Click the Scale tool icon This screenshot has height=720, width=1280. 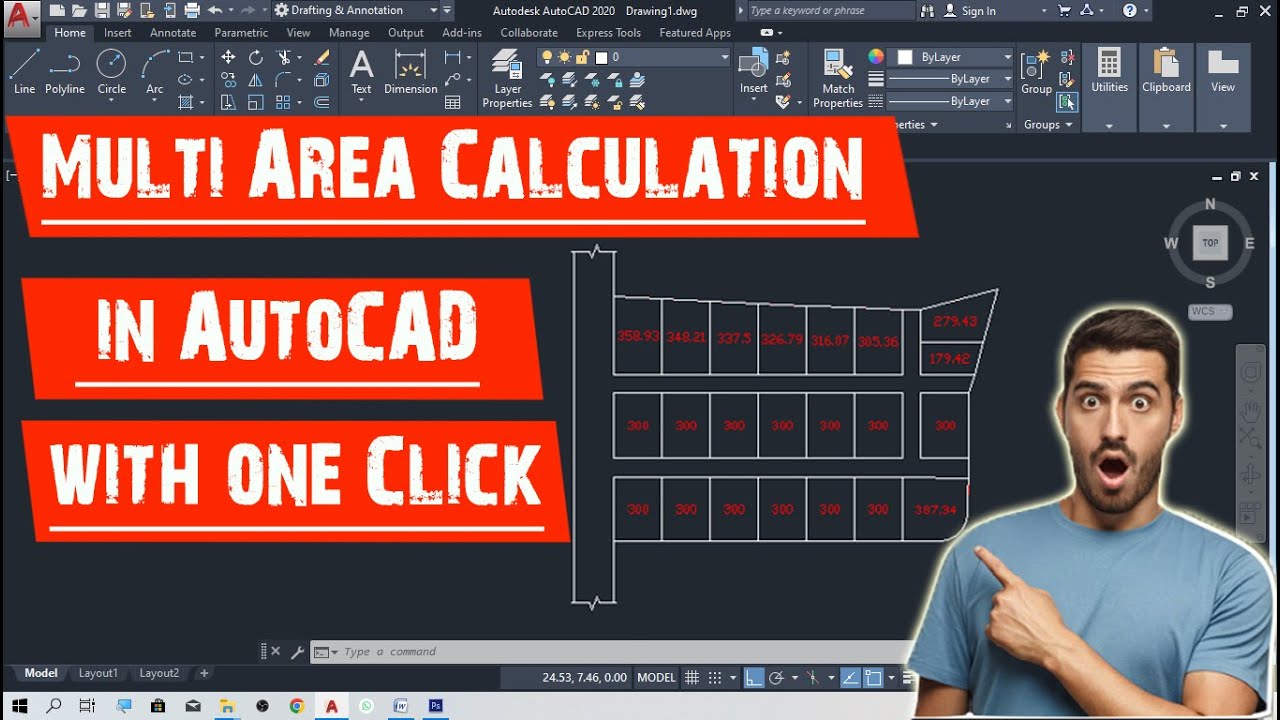pyautogui.click(x=256, y=102)
